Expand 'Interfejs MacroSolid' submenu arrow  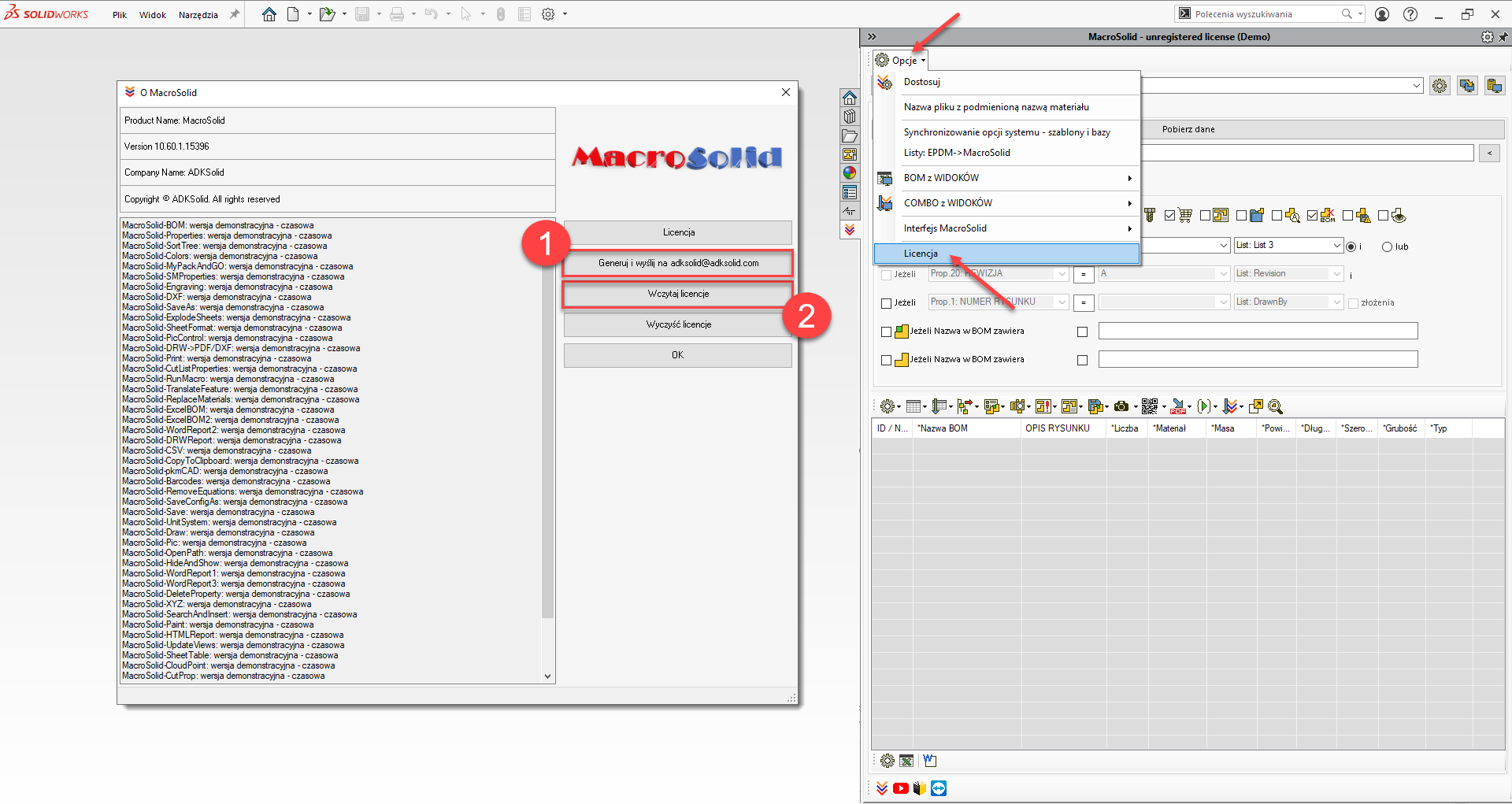coord(1129,228)
